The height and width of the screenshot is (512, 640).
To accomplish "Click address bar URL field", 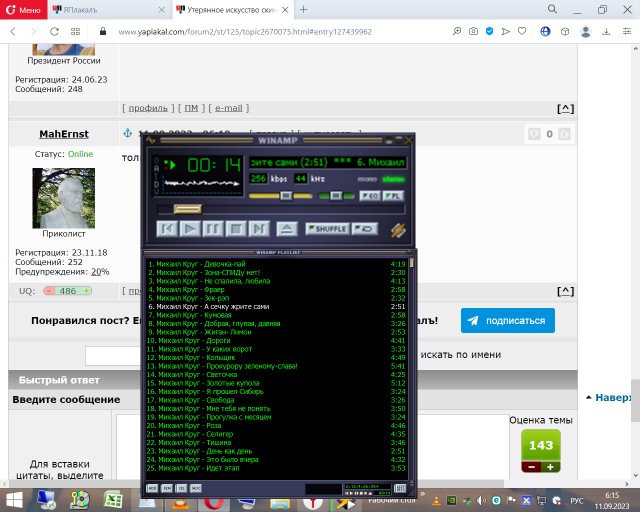I will 245,32.
